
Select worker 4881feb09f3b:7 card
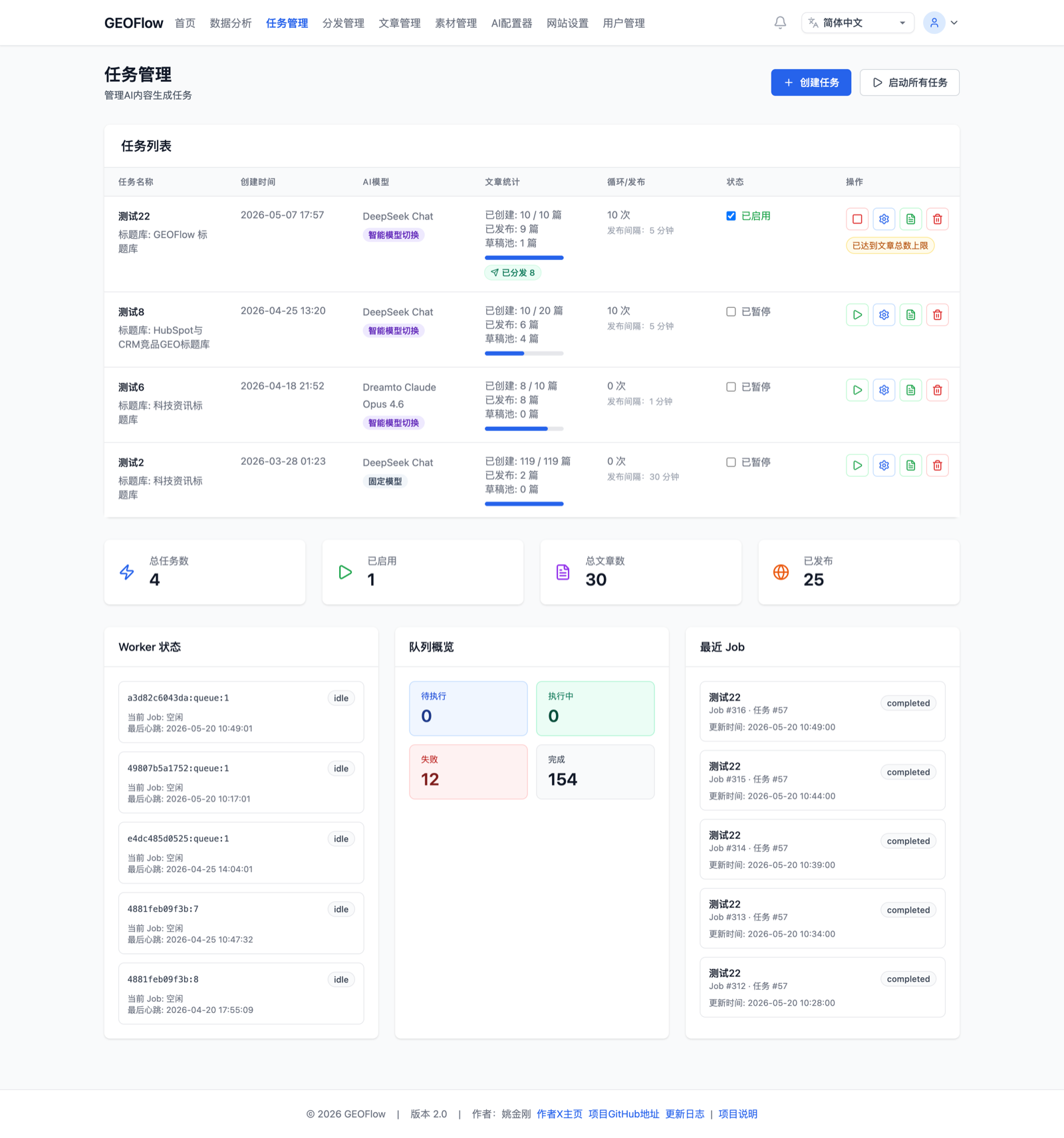point(241,923)
